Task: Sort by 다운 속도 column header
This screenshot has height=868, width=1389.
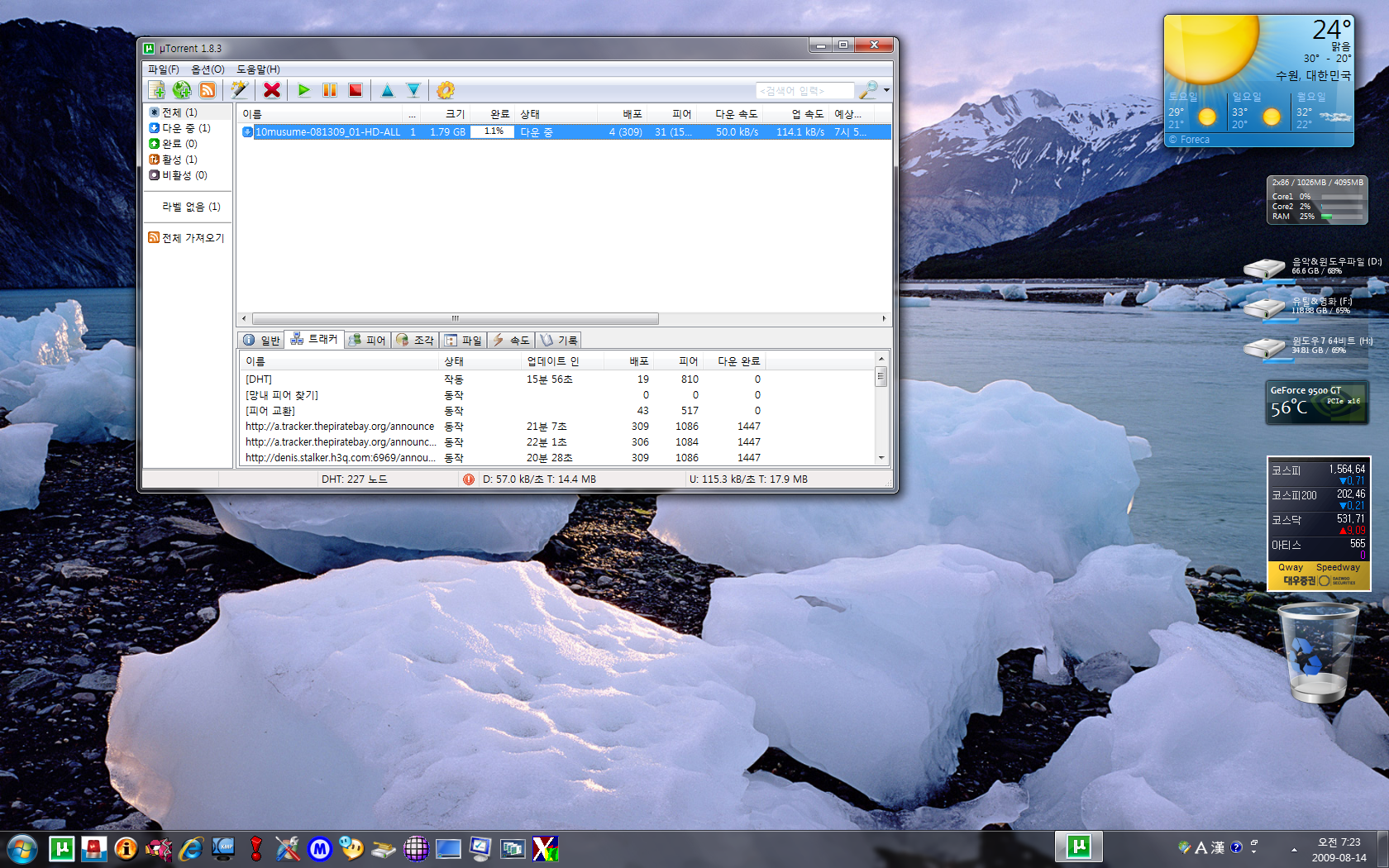Action: 728,114
